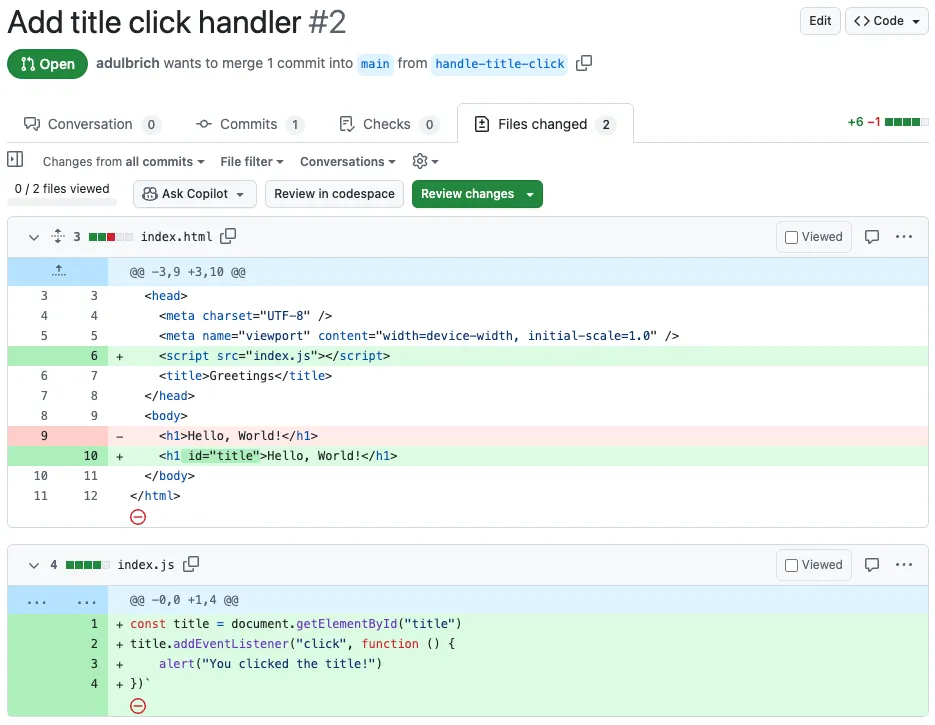Viewport: 935px width, 725px height.
Task: Open the index.js file link
Action: [146, 565]
